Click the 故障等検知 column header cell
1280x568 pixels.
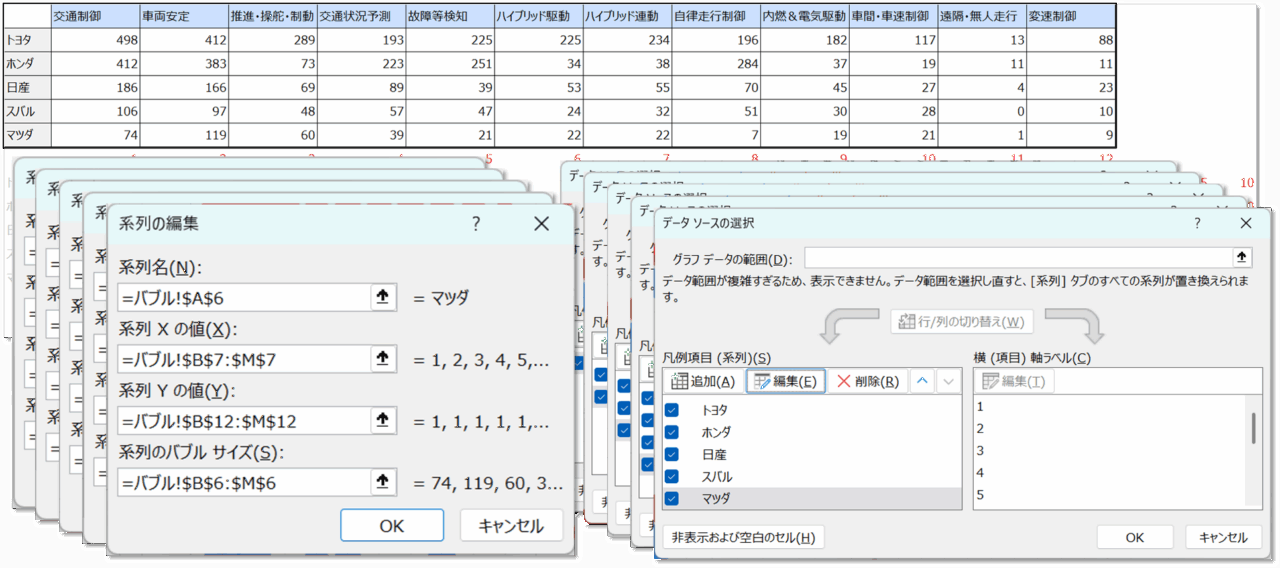pos(450,17)
